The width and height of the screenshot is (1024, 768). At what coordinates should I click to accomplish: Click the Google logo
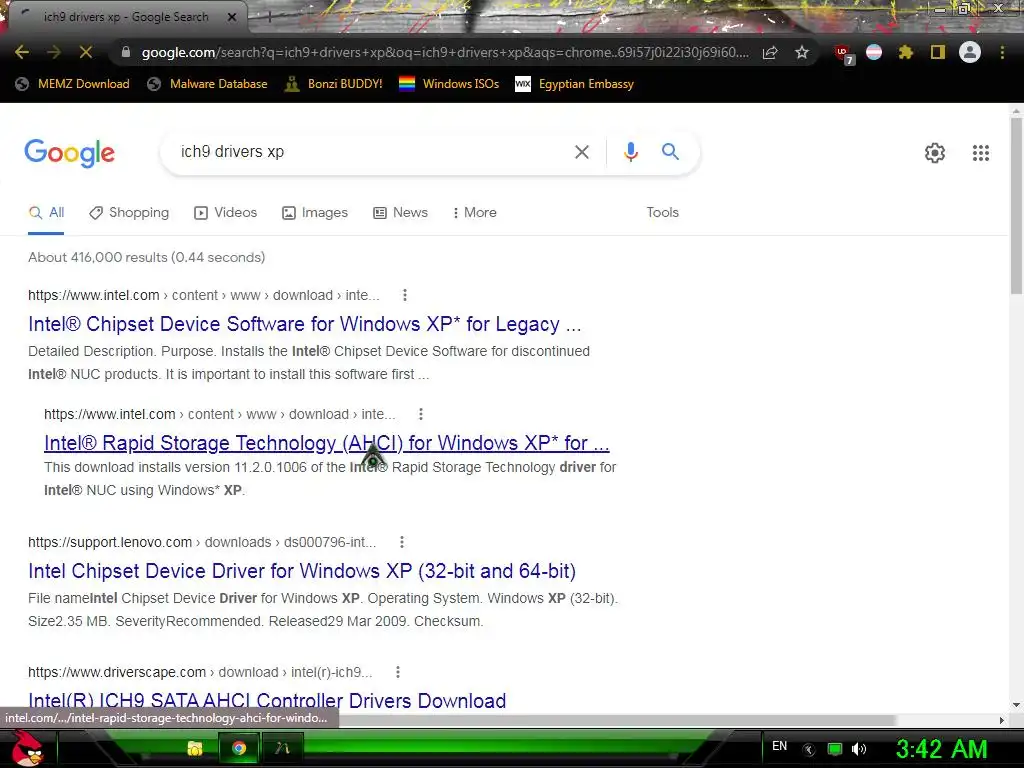[x=69, y=153]
